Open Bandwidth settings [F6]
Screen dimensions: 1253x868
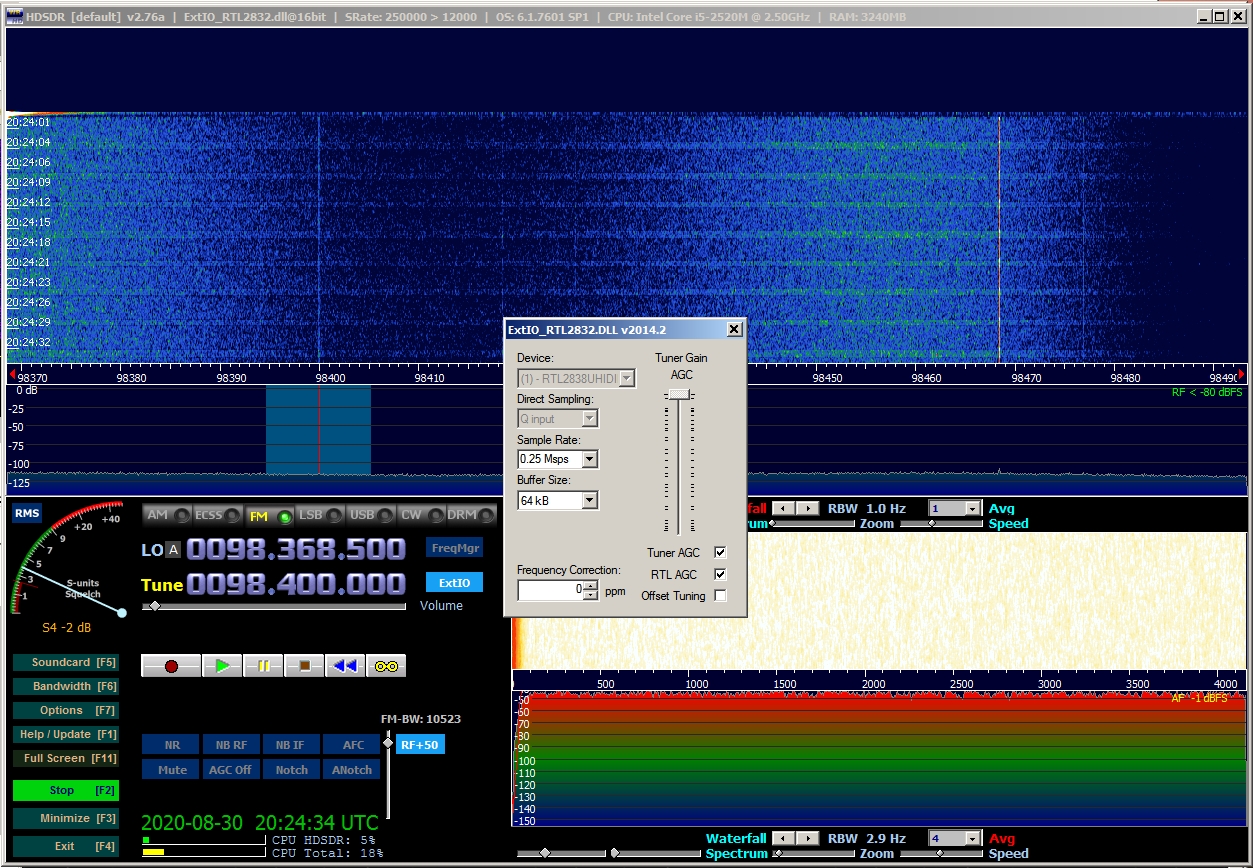(x=66, y=686)
